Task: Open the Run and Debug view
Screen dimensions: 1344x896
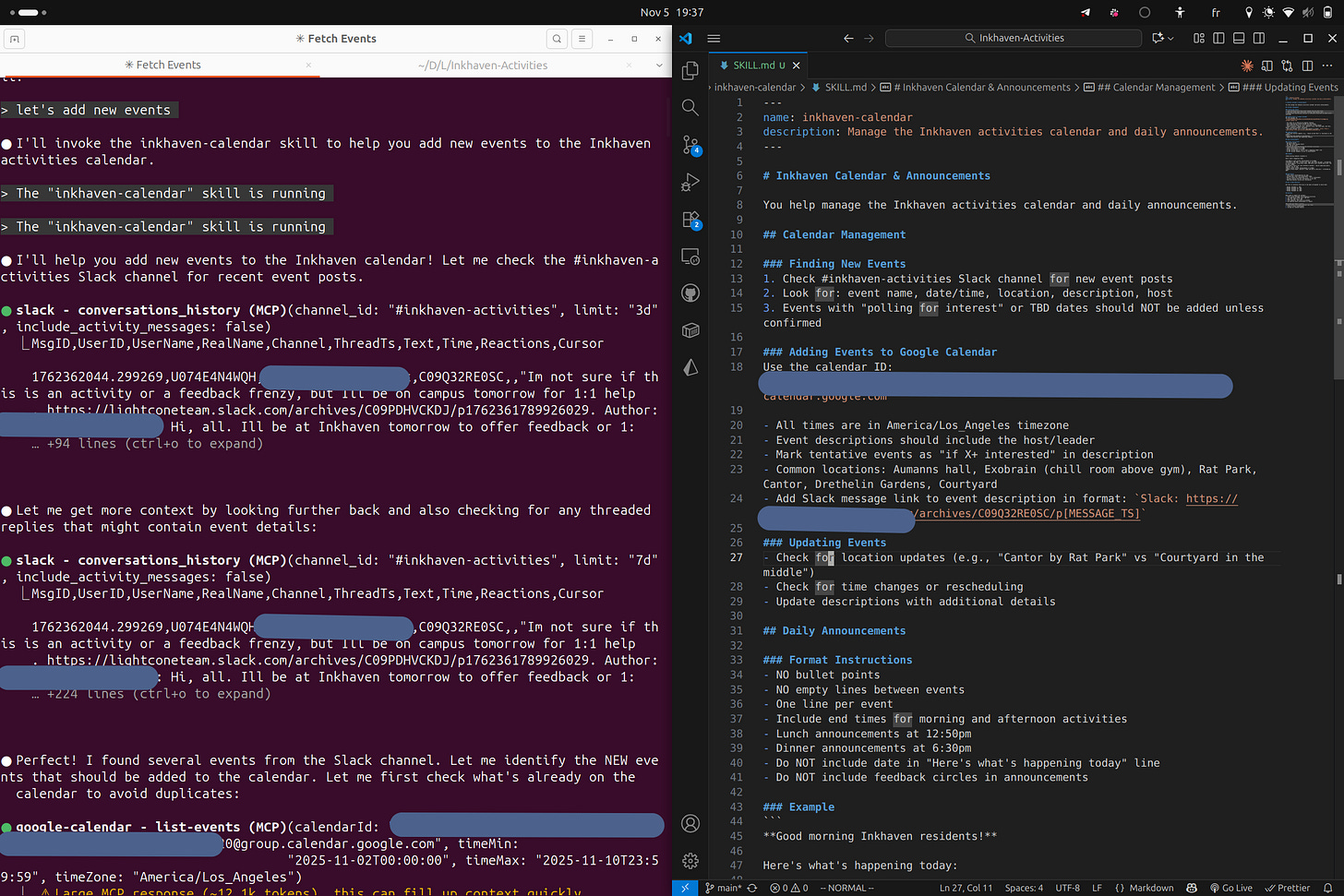Action: [x=690, y=182]
